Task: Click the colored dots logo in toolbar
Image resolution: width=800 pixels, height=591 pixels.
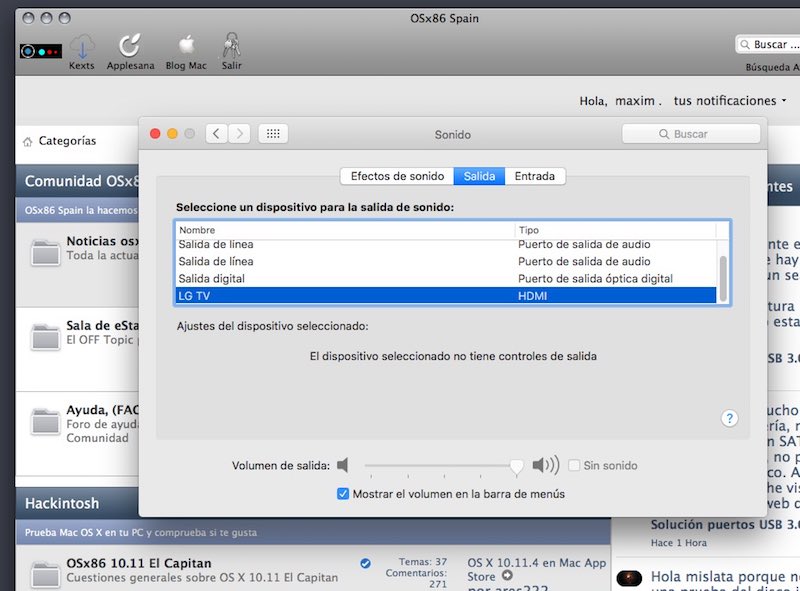Action: point(41,52)
